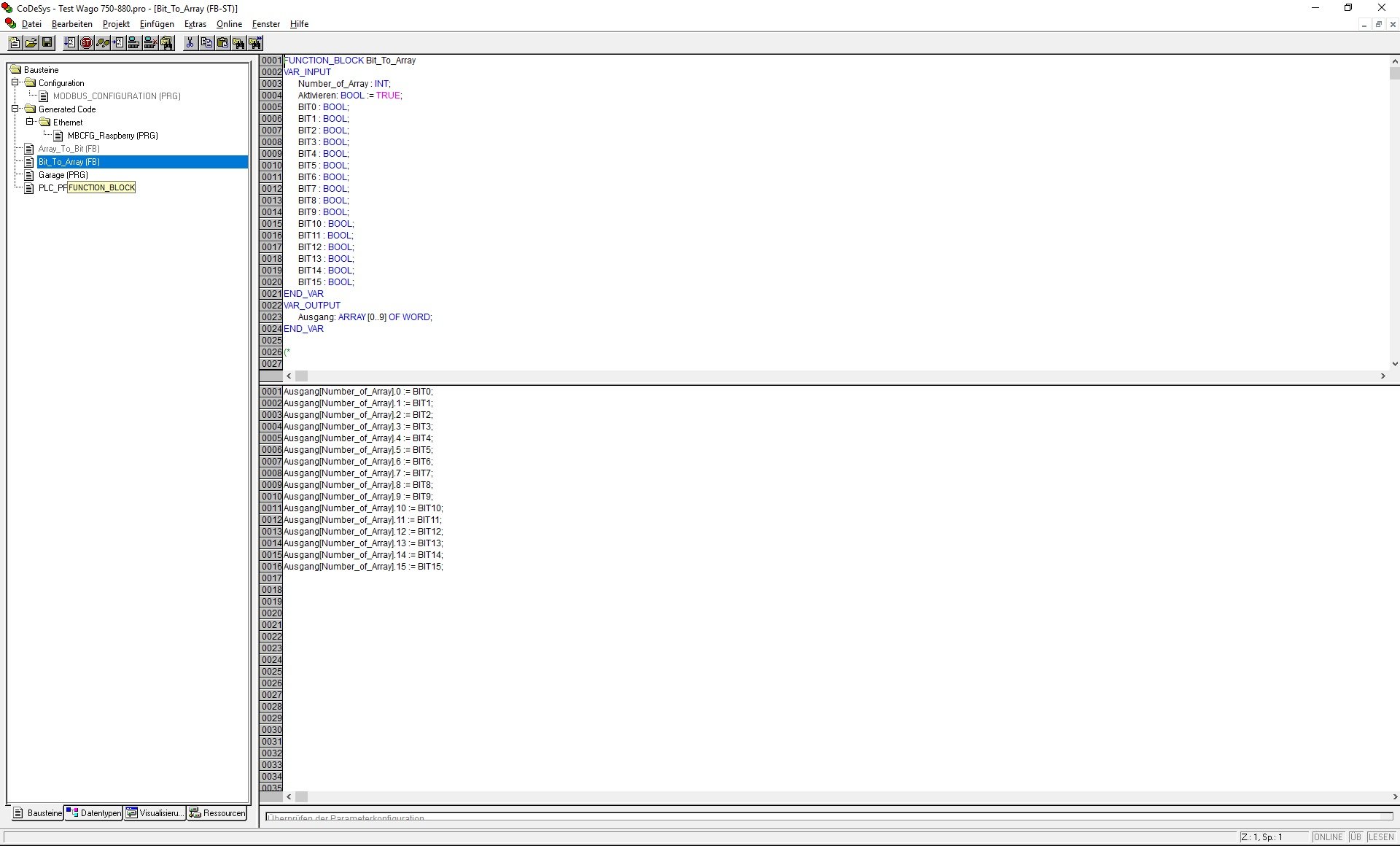Collapse the Generated Code folder
1400x846 pixels.
pyautogui.click(x=15, y=109)
